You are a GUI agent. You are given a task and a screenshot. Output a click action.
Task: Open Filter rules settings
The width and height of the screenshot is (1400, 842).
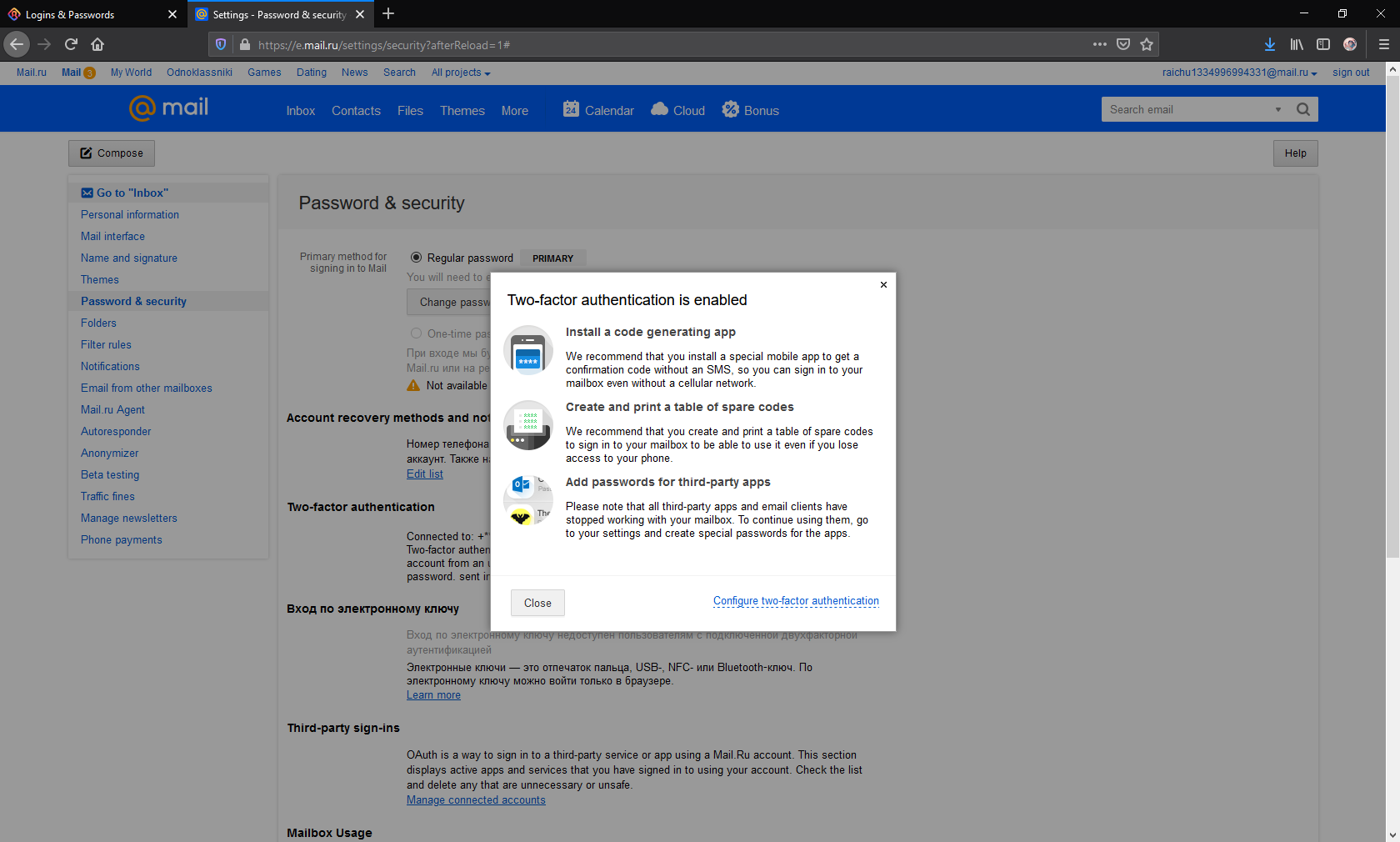coord(106,344)
